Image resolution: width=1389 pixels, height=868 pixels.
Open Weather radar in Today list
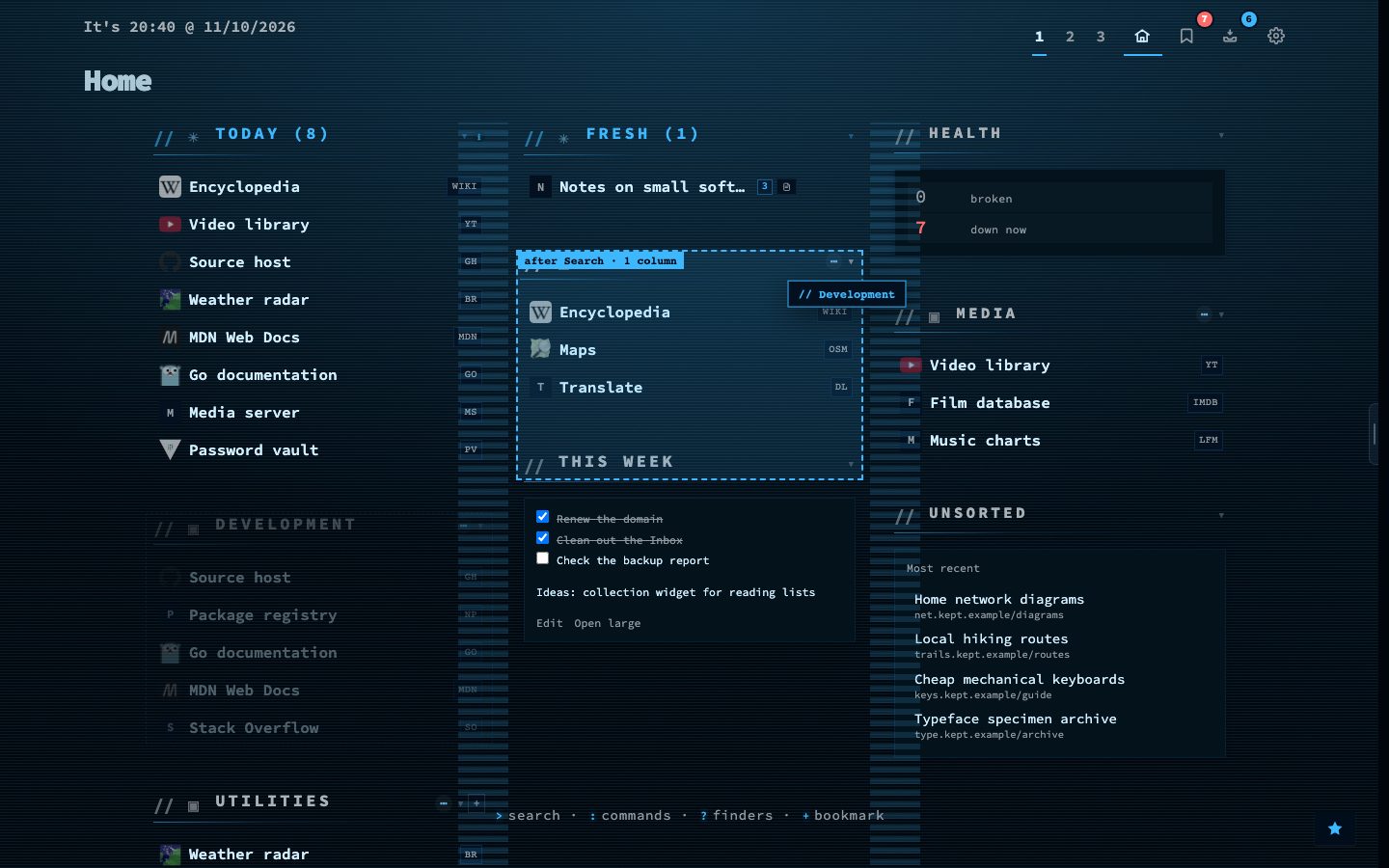[x=249, y=299]
